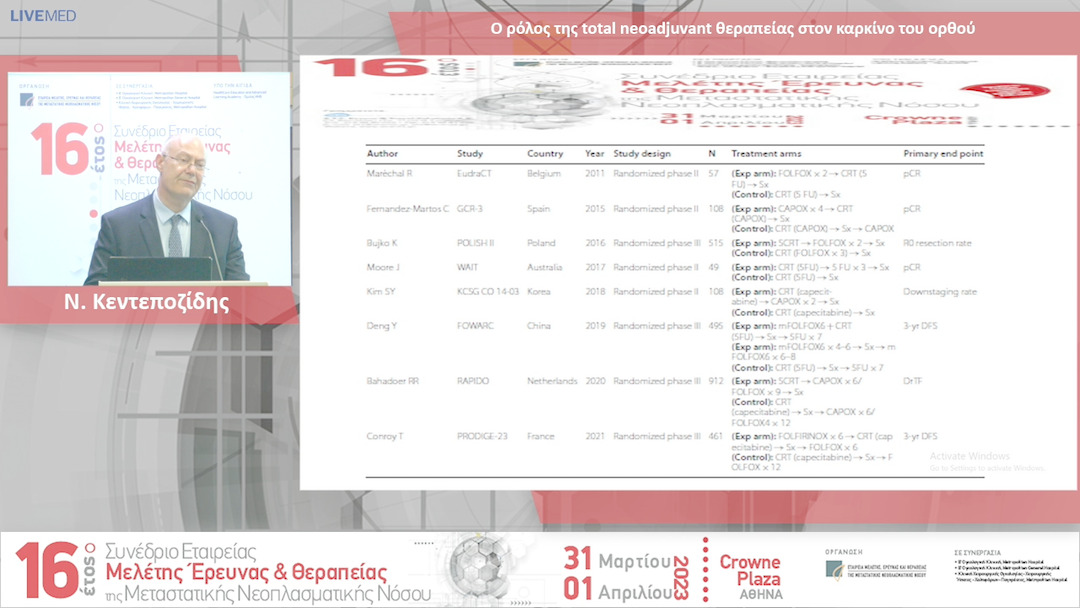Select the speaker video thumbnail

click(x=149, y=179)
